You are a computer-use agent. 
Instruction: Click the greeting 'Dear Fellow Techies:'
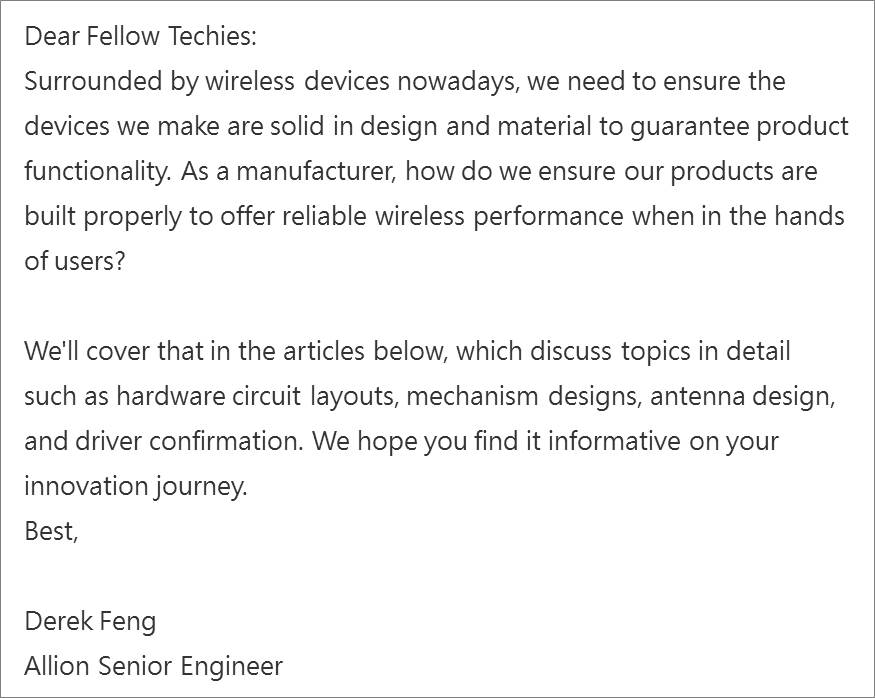(x=141, y=36)
